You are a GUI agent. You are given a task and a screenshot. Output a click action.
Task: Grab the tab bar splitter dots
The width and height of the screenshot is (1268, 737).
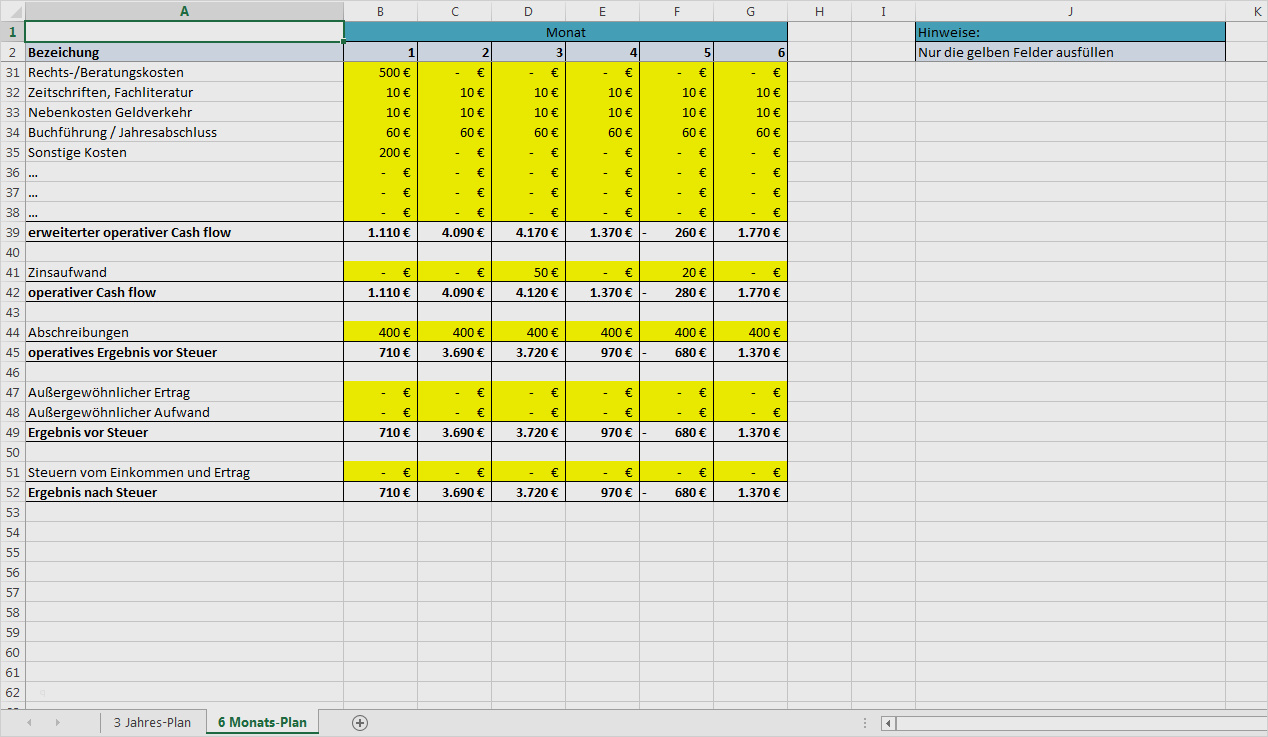click(865, 722)
